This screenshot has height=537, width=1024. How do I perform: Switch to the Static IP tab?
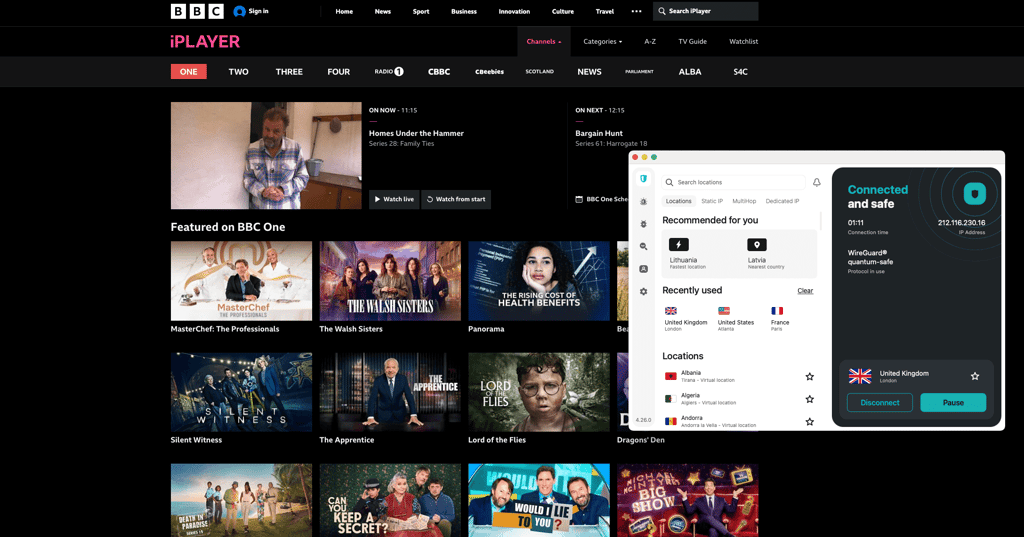click(x=712, y=201)
